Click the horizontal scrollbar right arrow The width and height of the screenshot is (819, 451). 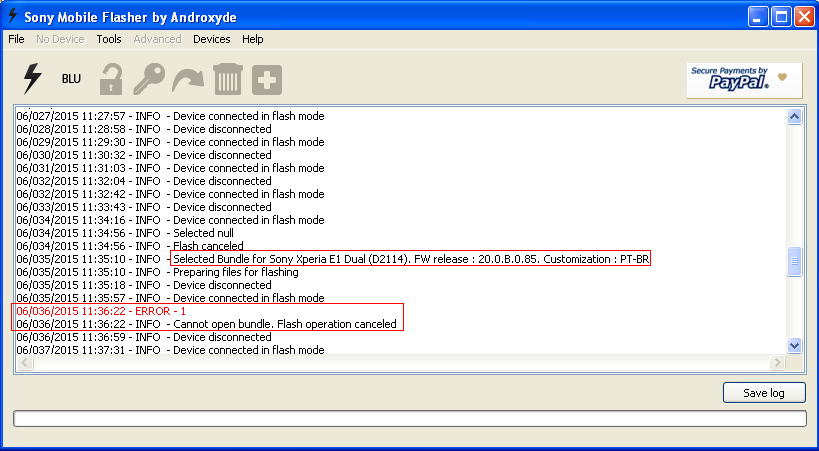coord(777,362)
